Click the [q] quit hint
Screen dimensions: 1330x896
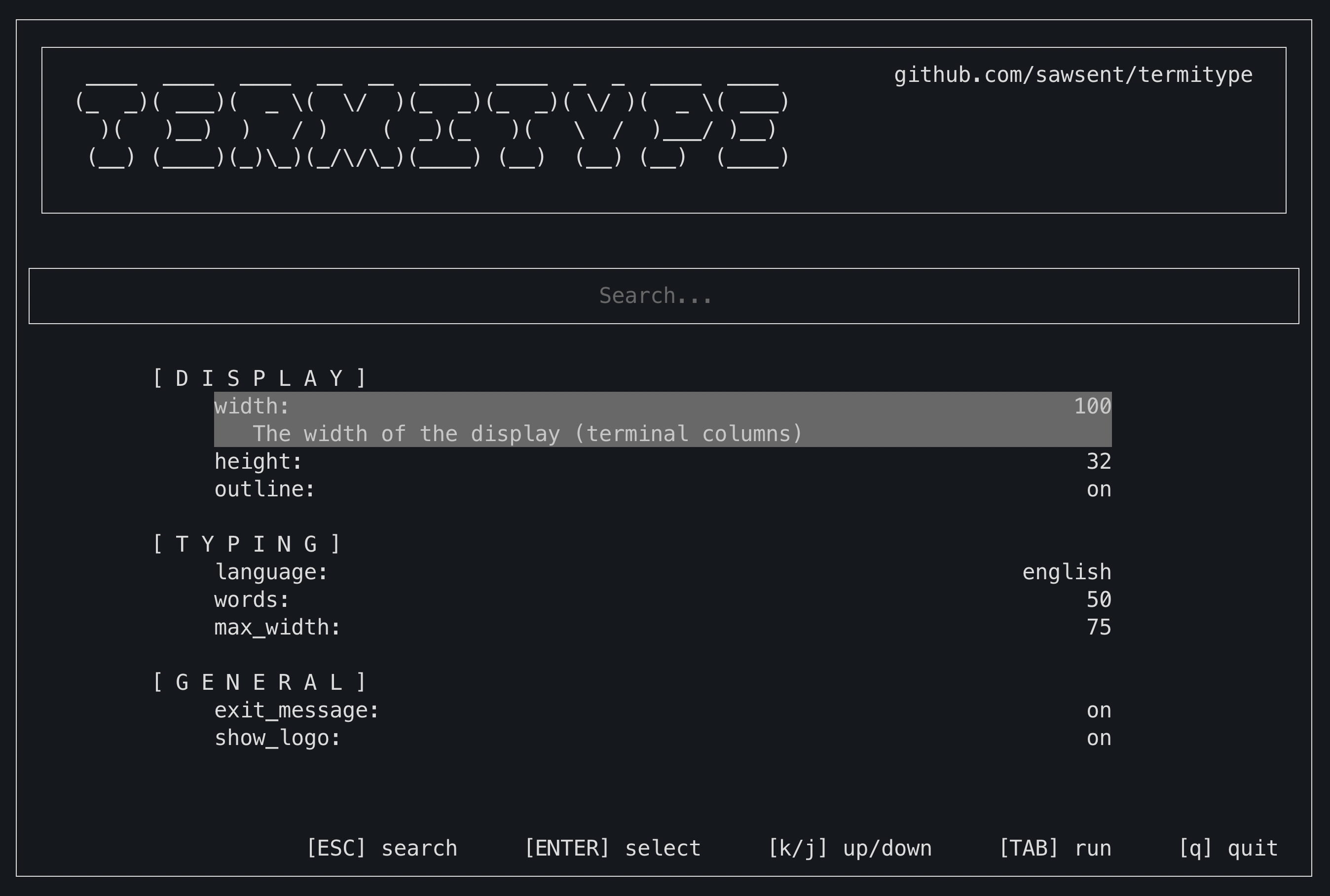click(x=1228, y=849)
